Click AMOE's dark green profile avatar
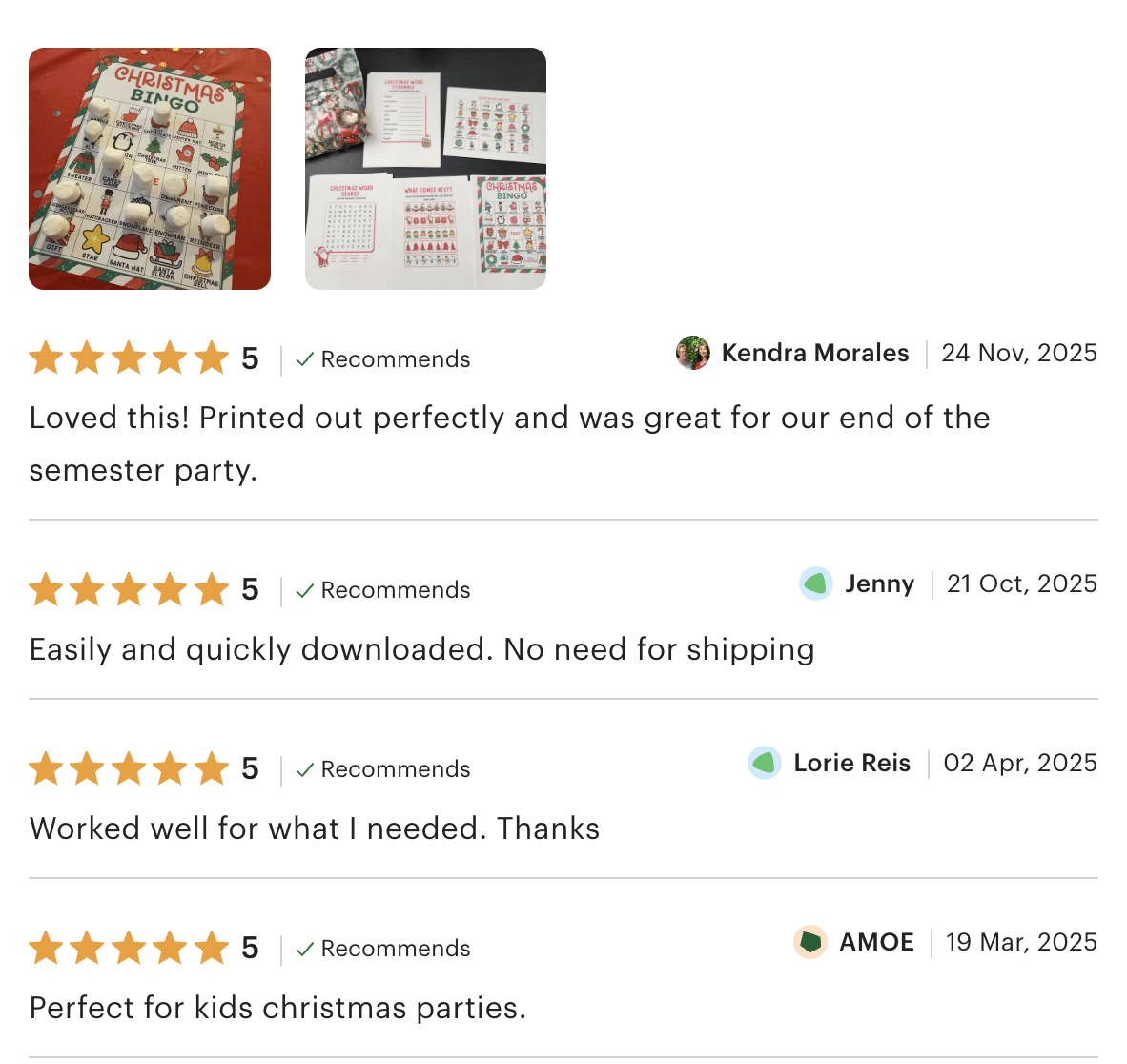Viewport: 1127px width, 1064px height. pos(810,942)
